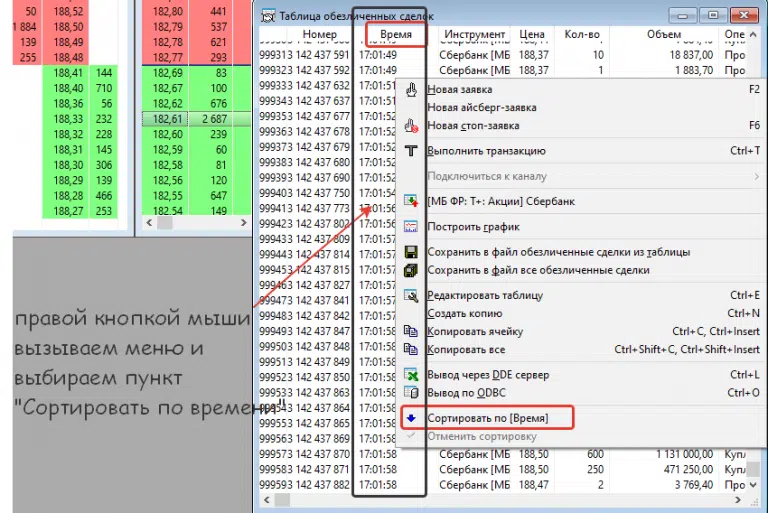The width and height of the screenshot is (768, 513).
Task: Click the stop-order hand icon for Новая стоп-заявка
Action: 411,126
